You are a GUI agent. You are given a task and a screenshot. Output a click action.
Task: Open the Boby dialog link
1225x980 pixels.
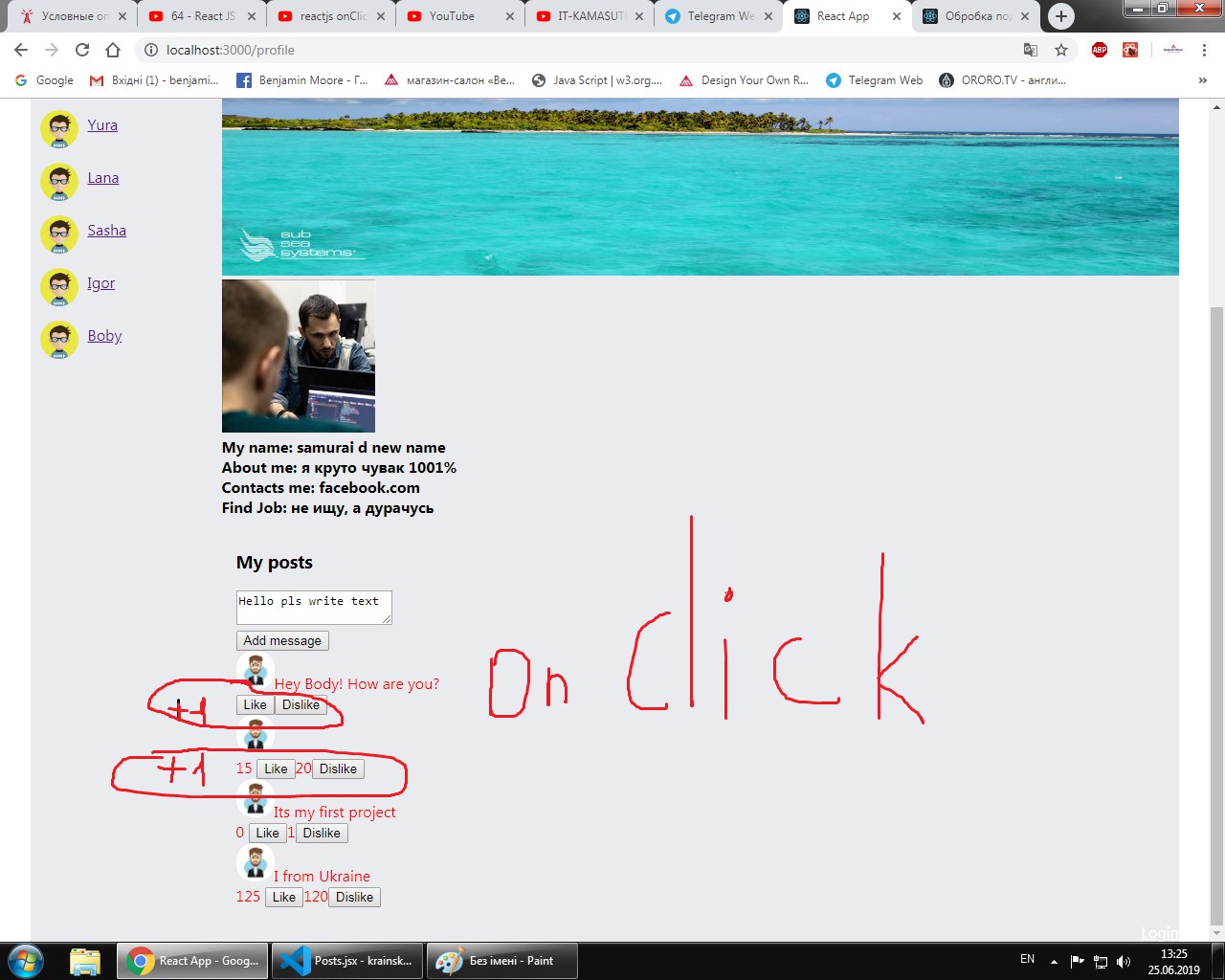point(104,336)
